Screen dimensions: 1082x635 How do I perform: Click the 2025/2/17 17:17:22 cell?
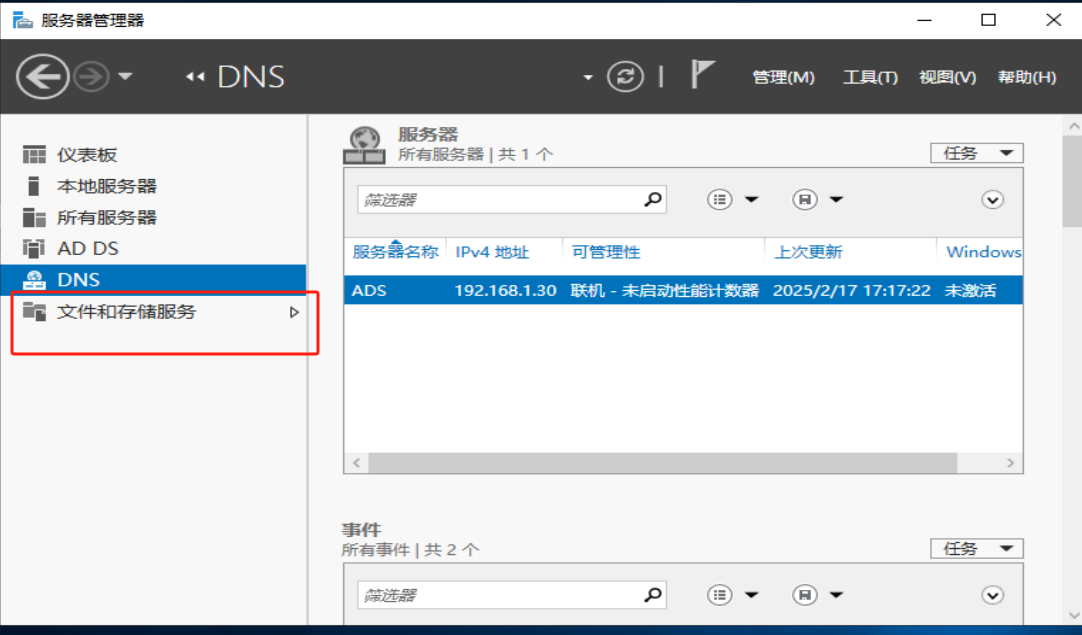852,291
